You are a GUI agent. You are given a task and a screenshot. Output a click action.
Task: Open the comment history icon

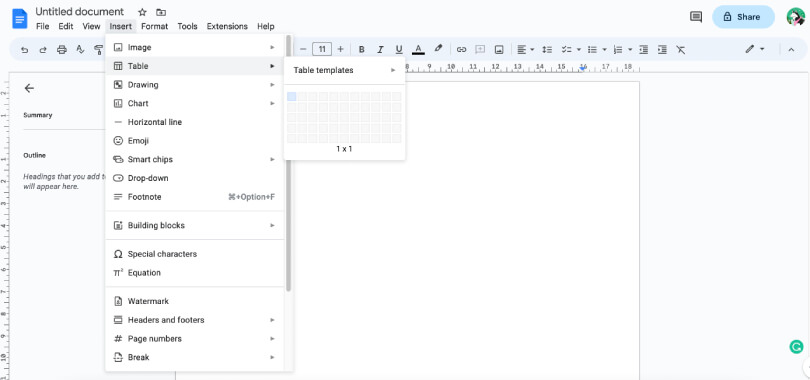696,17
